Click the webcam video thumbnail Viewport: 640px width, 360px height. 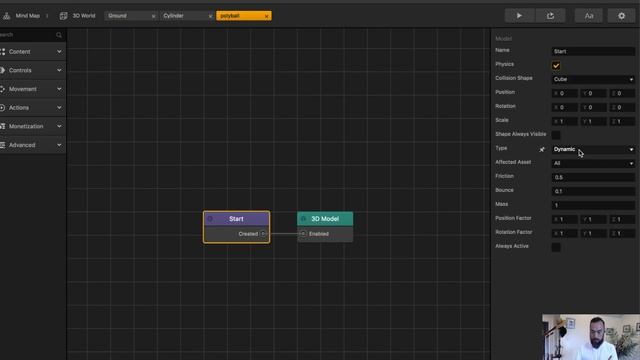[591, 337]
